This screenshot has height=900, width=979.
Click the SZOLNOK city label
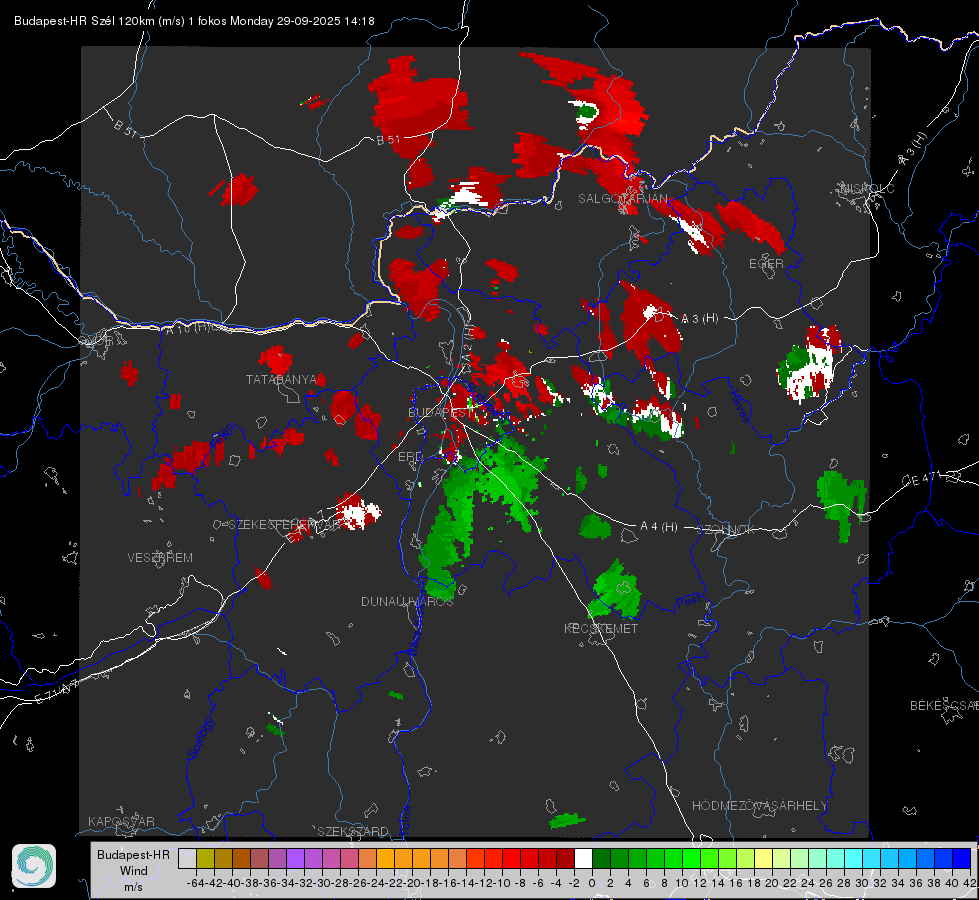[x=727, y=530]
